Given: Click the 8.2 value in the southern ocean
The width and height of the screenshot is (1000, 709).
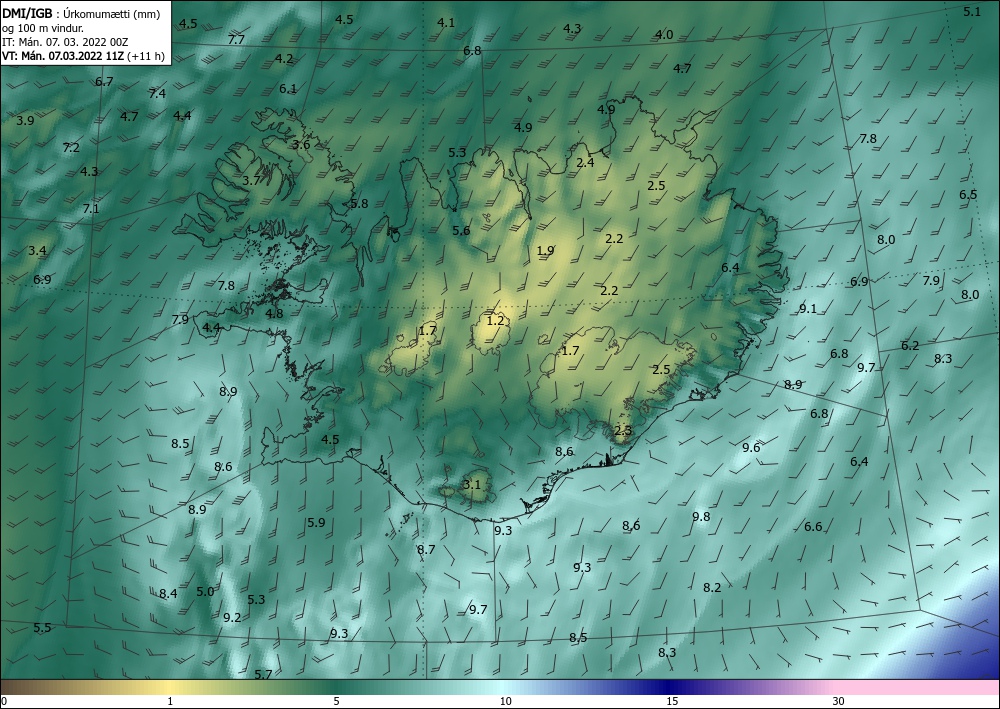Looking at the screenshot, I should tap(712, 588).
